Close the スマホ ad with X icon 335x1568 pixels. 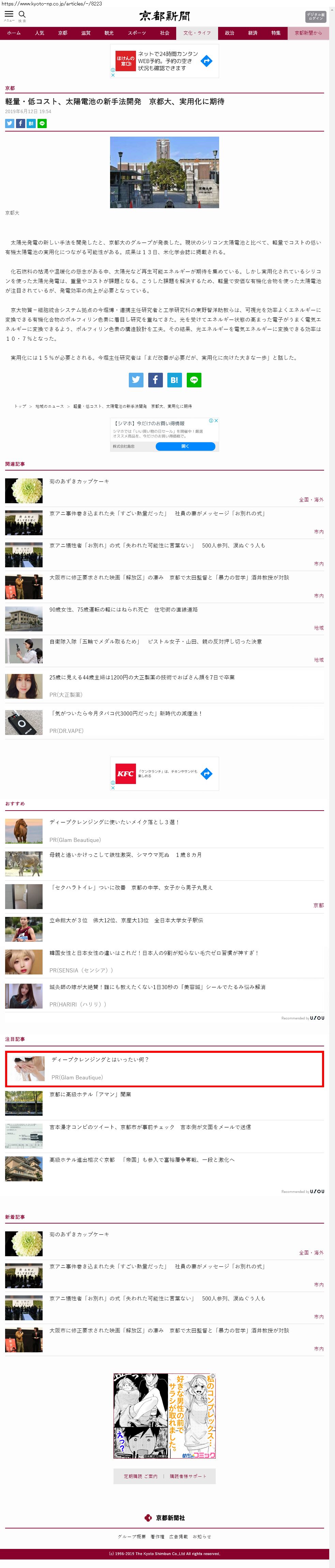[216, 420]
